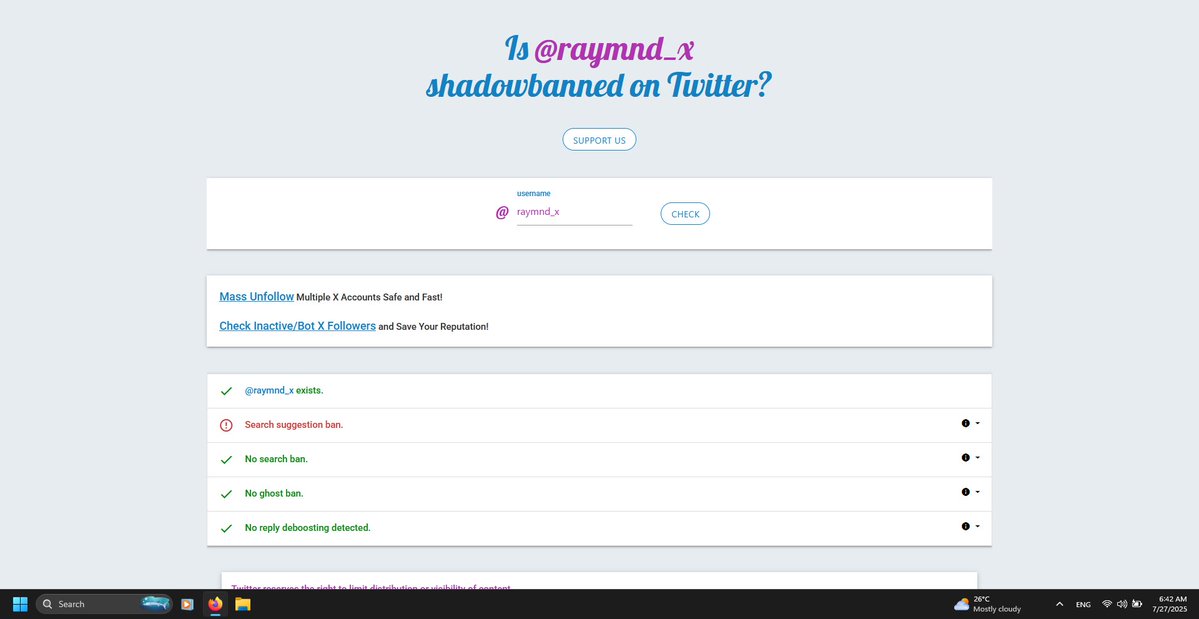
Task: Click the Firefox taskbar icon
Action: pos(215,604)
